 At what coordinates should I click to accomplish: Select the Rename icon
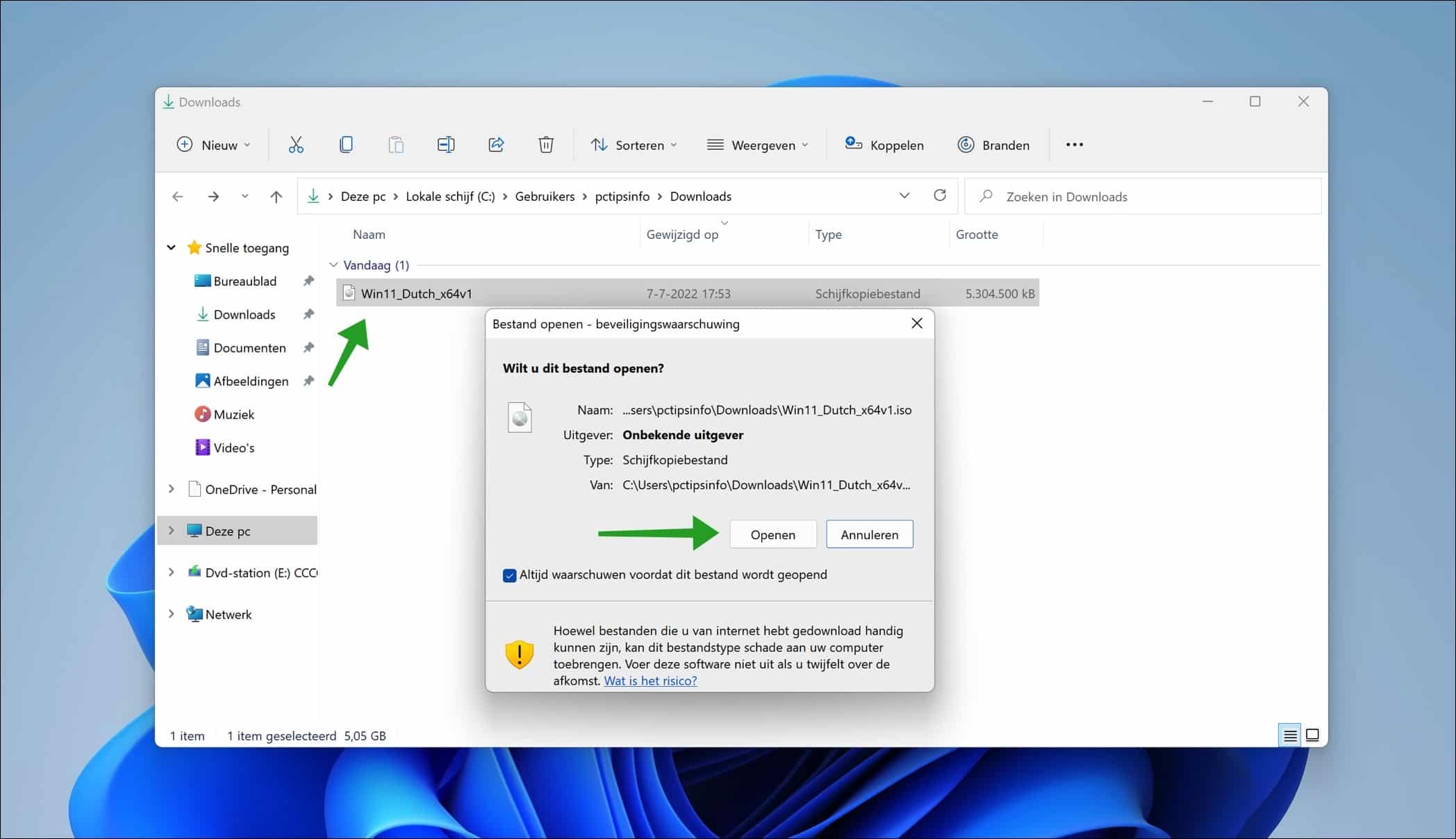click(x=446, y=144)
